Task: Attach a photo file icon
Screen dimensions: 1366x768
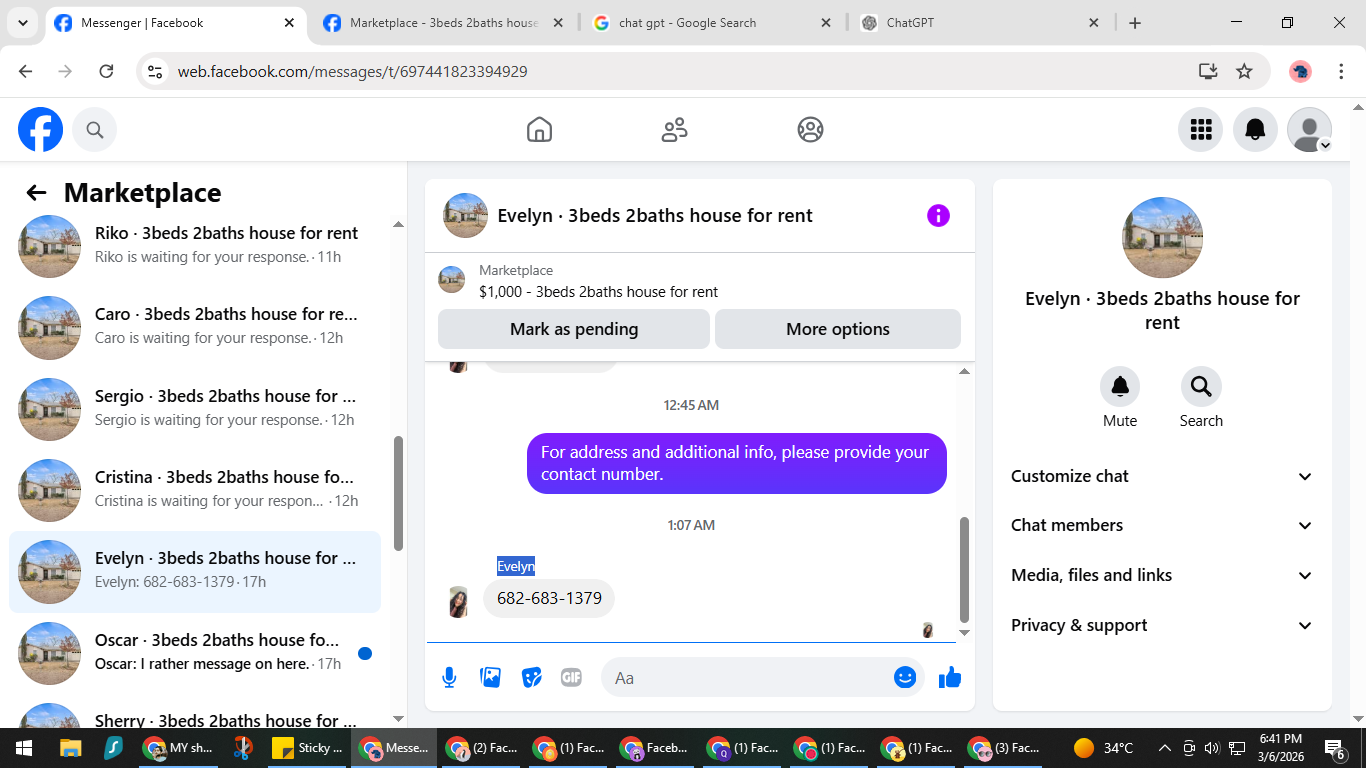Action: [490, 678]
